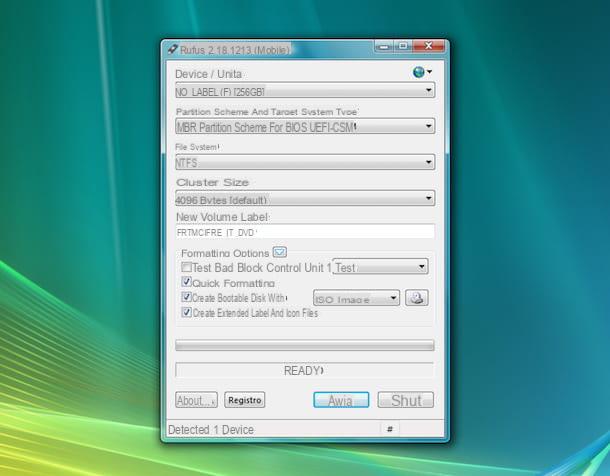Click the About button
The image size is (610, 476).
(196, 400)
